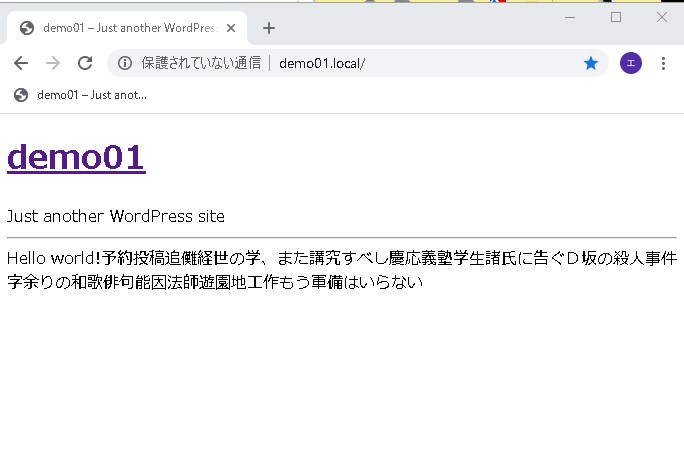Minimize the Chrome window
The width and height of the screenshot is (684, 468).
click(x=570, y=17)
